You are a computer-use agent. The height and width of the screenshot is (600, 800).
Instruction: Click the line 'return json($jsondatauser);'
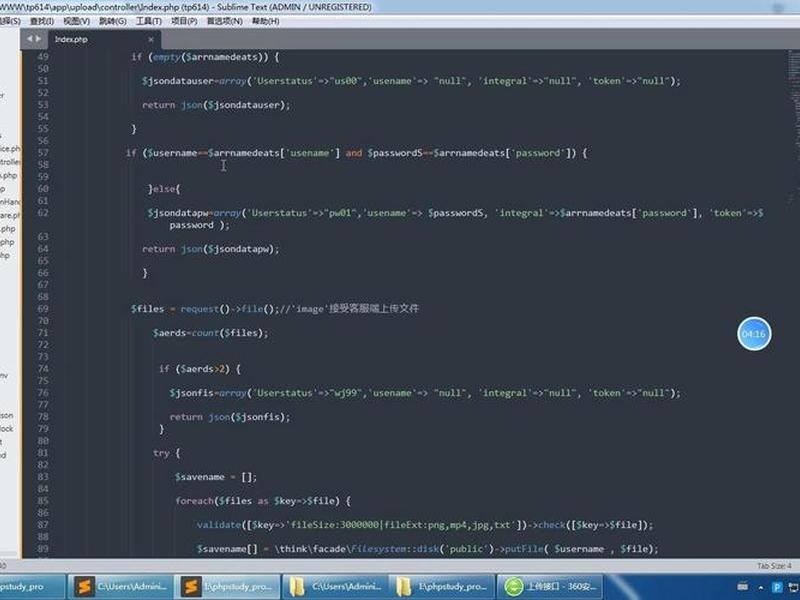216,105
